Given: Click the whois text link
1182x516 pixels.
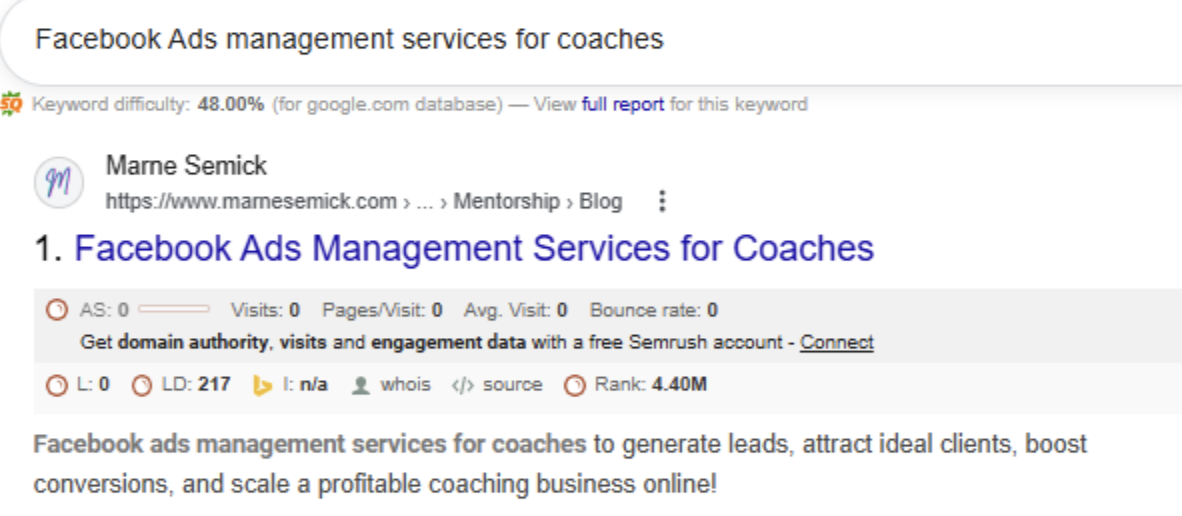Looking at the screenshot, I should click(405, 385).
